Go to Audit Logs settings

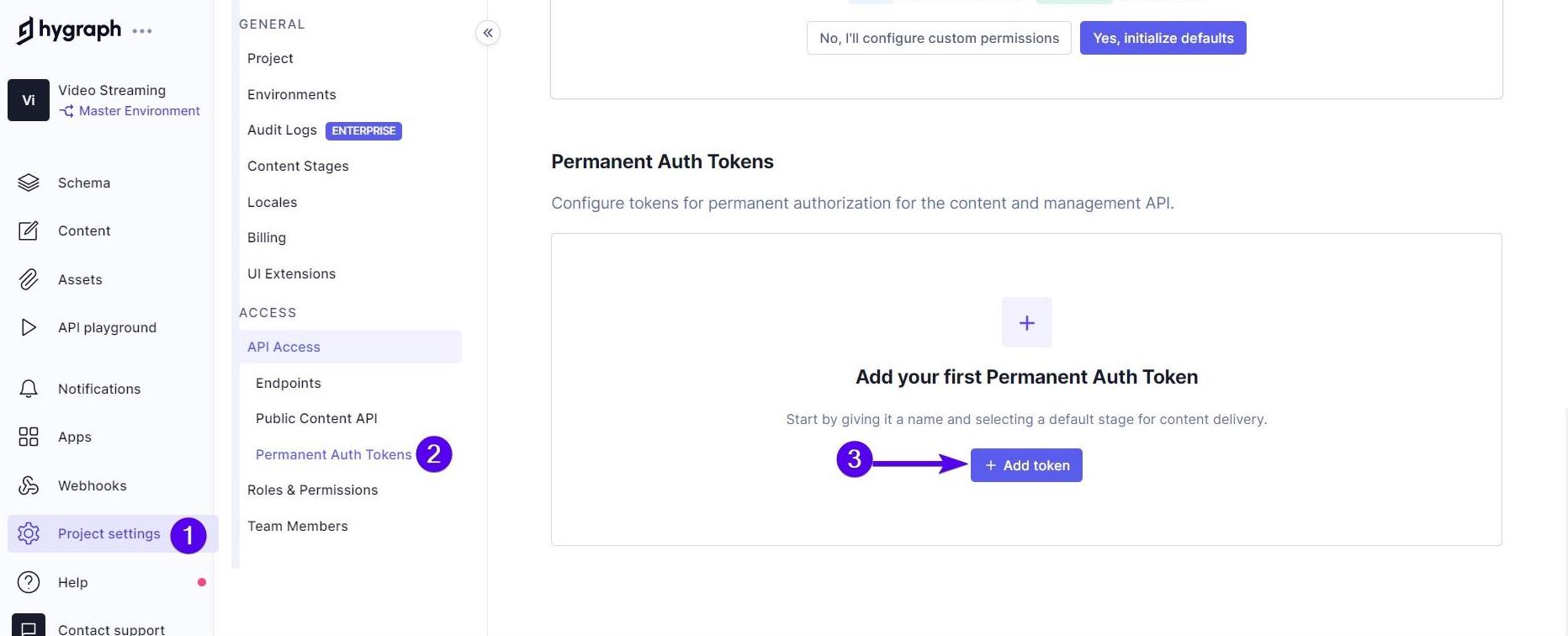pos(282,130)
